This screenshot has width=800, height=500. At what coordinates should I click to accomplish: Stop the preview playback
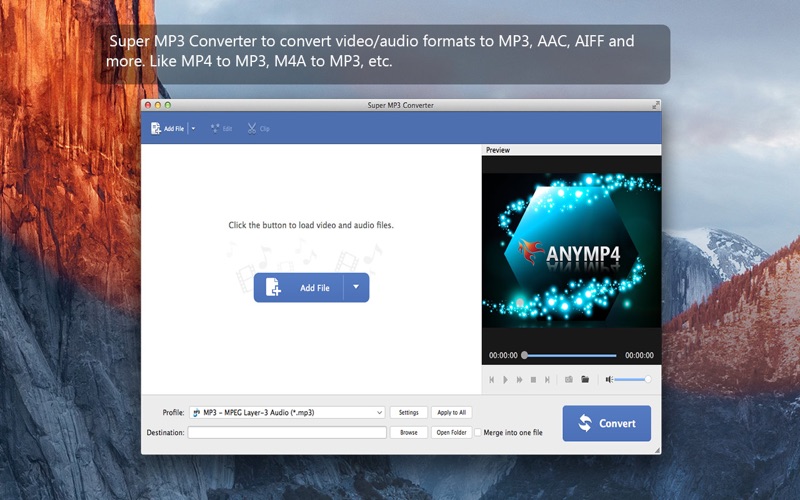[x=533, y=380]
